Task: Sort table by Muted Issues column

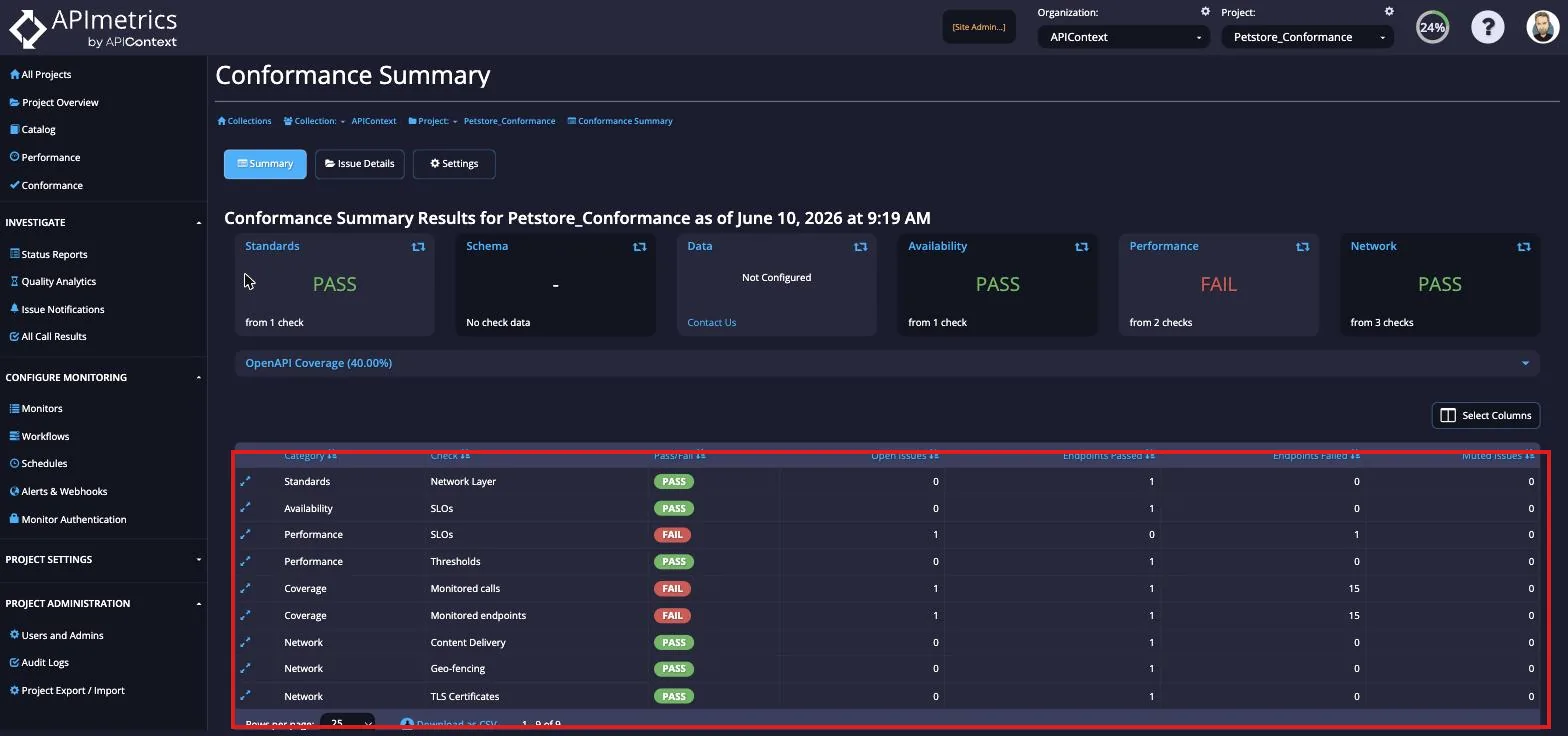Action: tap(1498, 456)
